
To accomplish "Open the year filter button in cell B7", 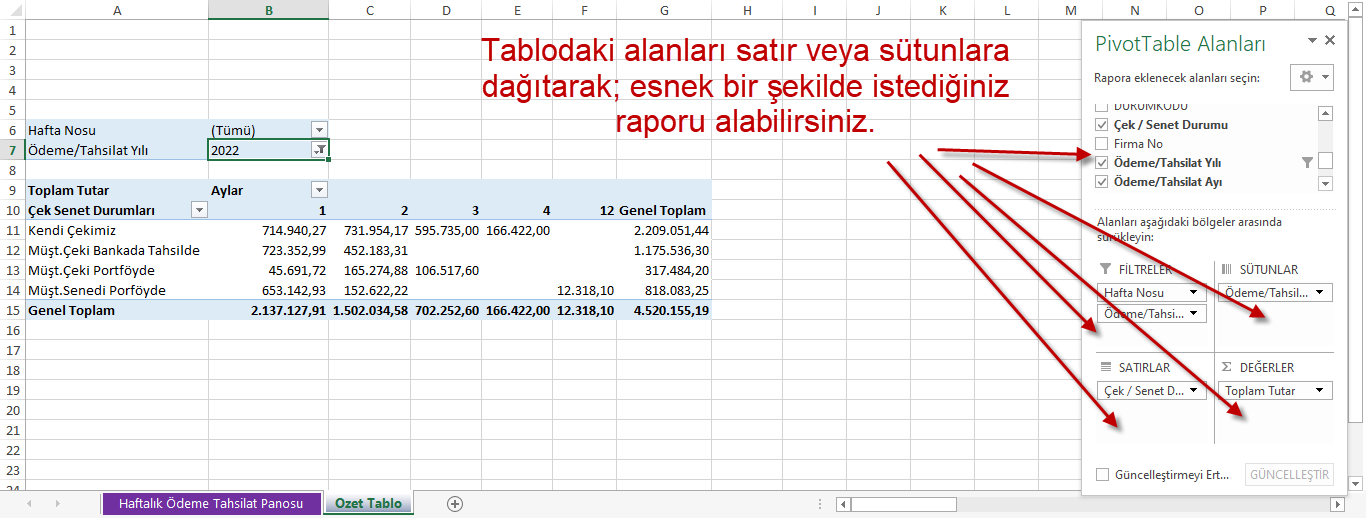I will (319, 149).
